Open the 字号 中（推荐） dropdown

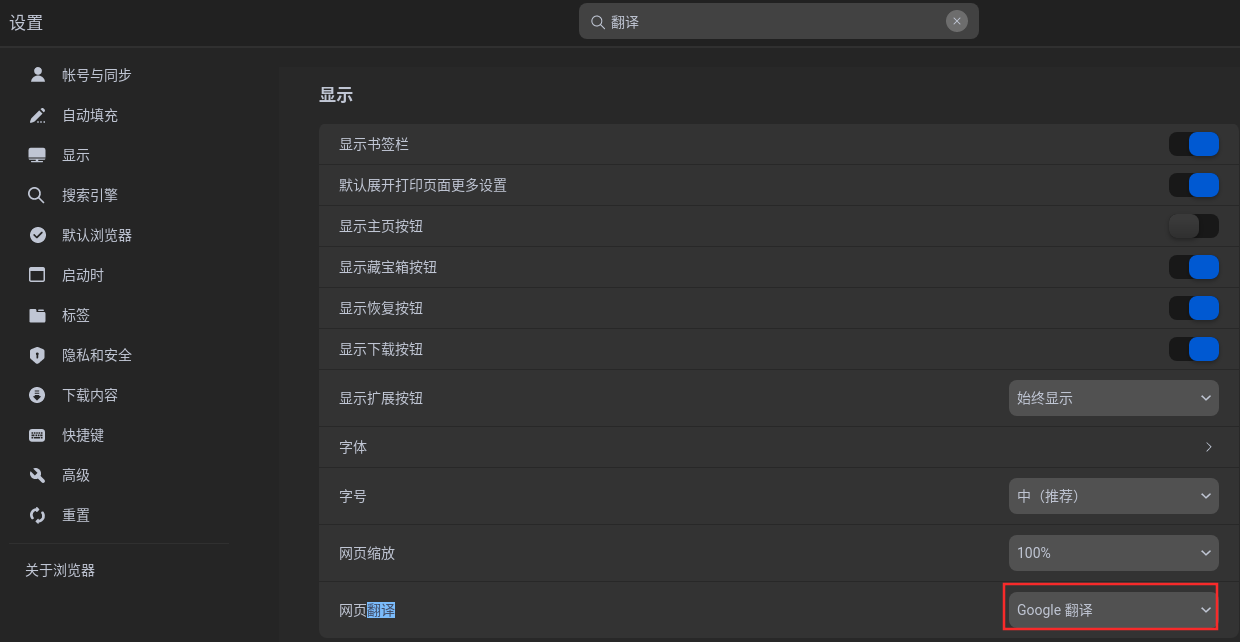[x=1114, y=496]
